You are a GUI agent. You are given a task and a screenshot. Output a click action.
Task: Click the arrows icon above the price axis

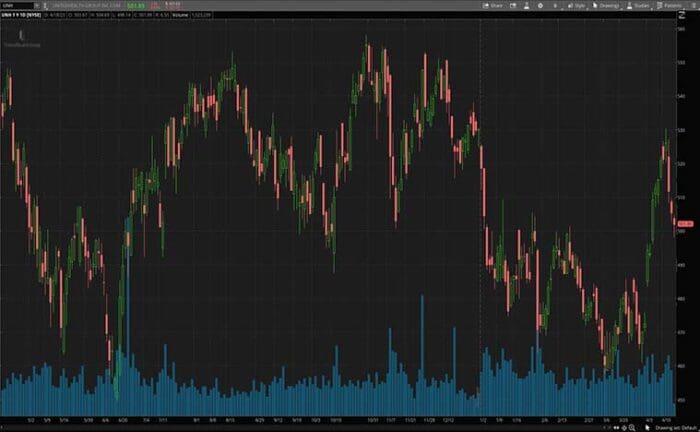682,15
